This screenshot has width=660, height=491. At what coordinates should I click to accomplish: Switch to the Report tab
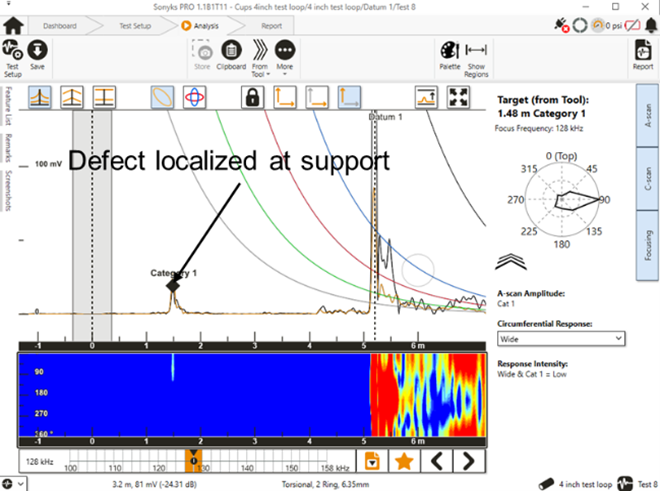tap(270, 24)
